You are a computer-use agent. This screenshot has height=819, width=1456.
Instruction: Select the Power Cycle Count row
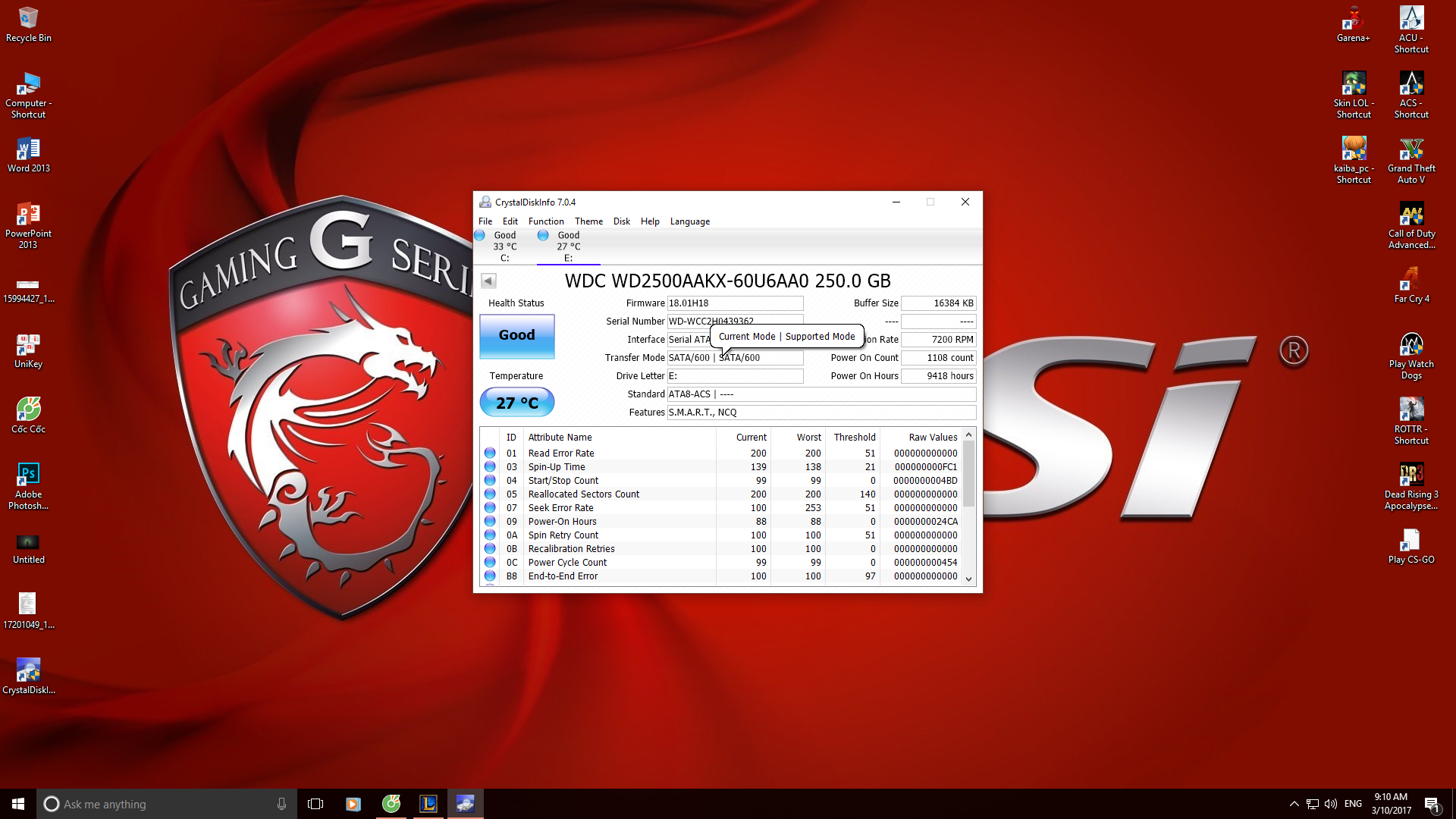click(x=720, y=563)
